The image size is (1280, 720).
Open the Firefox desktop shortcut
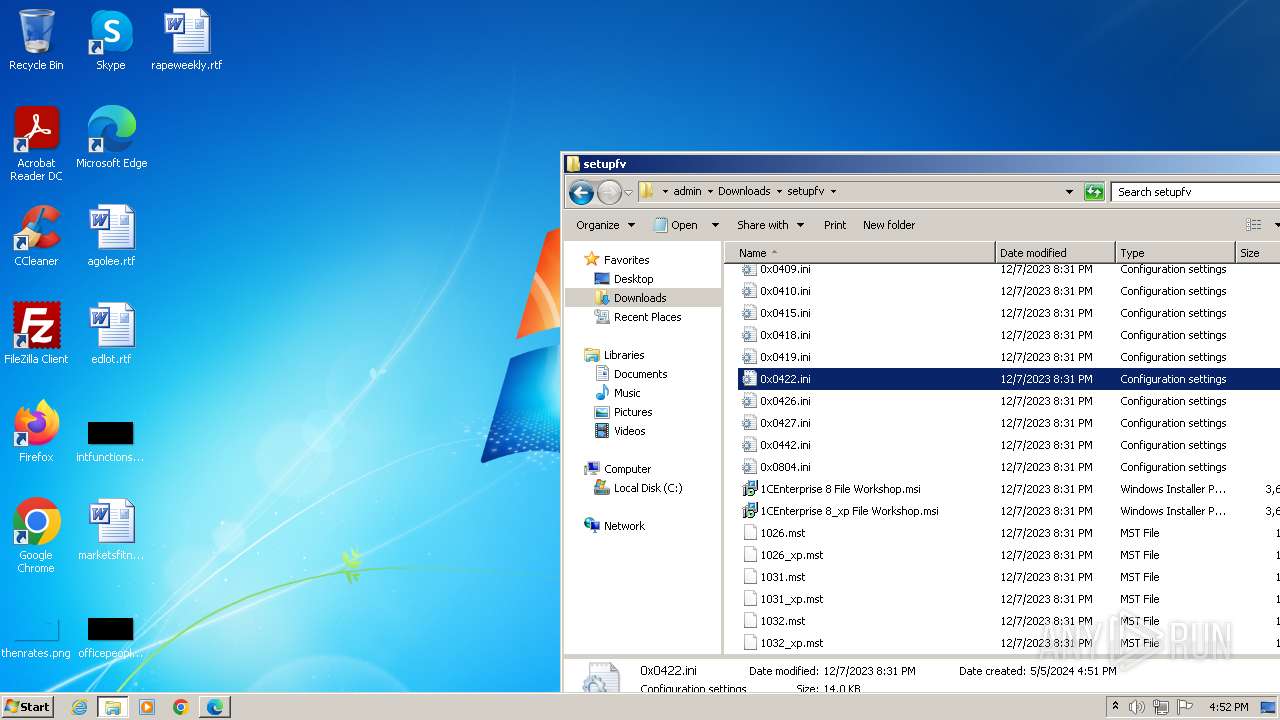36,431
